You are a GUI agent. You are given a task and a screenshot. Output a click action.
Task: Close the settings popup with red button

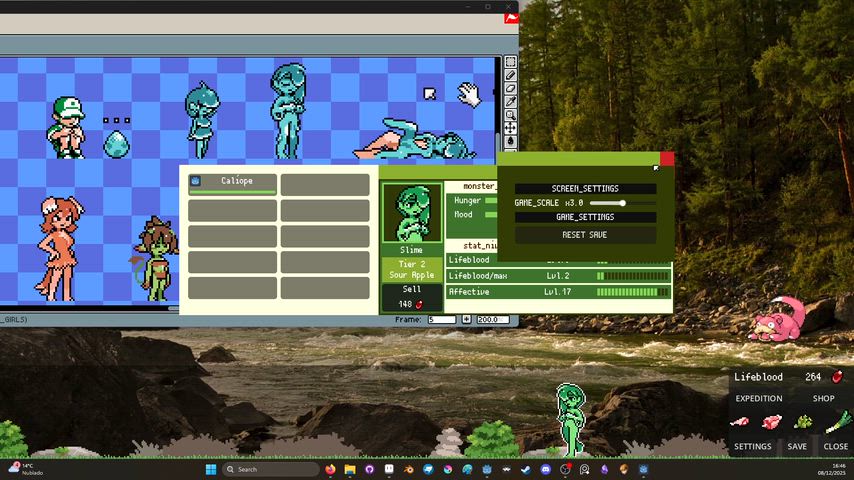point(667,159)
